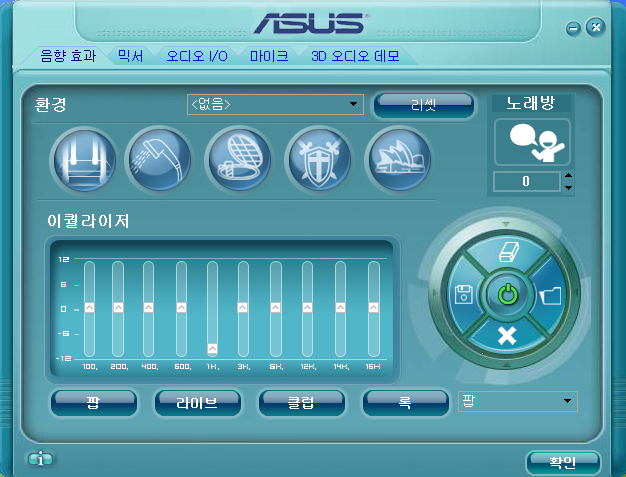Decrease karaoke key value with down arrow

[569, 188]
